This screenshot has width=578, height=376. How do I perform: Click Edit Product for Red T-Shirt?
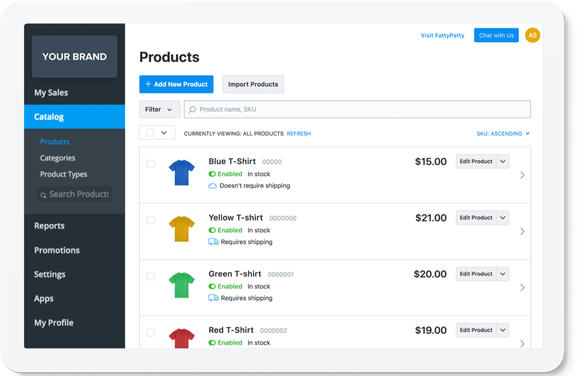click(476, 330)
